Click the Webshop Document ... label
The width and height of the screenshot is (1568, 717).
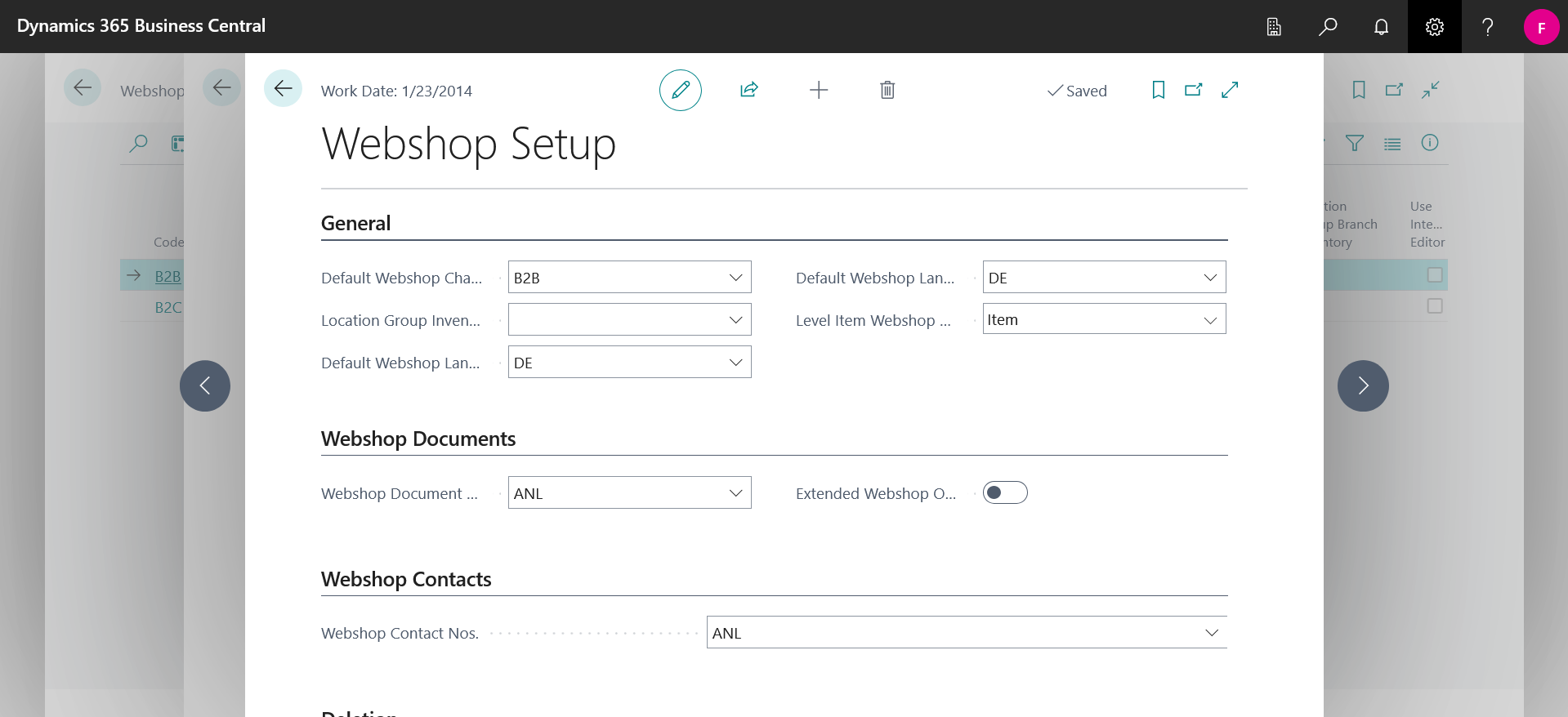(400, 493)
